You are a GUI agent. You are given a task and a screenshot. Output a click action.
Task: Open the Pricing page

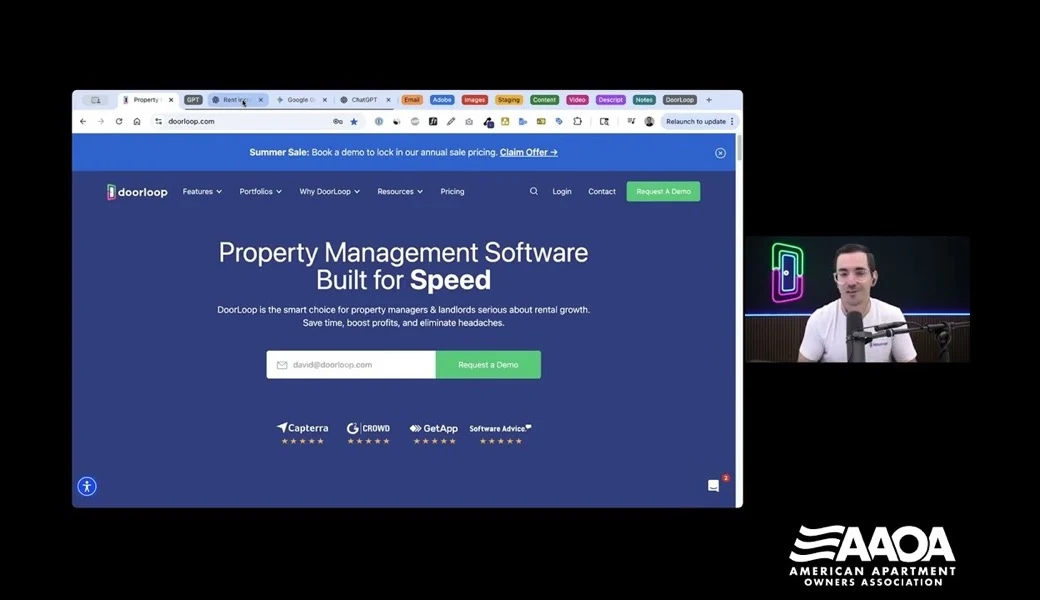(x=452, y=192)
